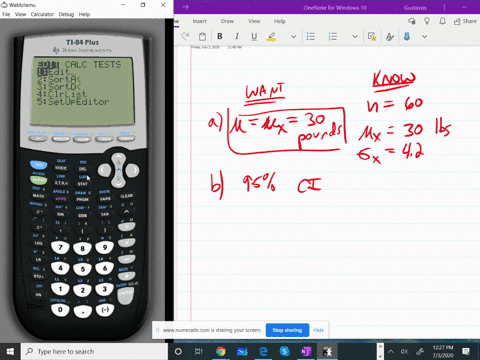
Task: Click the dictate microphone icon
Action: tap(407, 36)
